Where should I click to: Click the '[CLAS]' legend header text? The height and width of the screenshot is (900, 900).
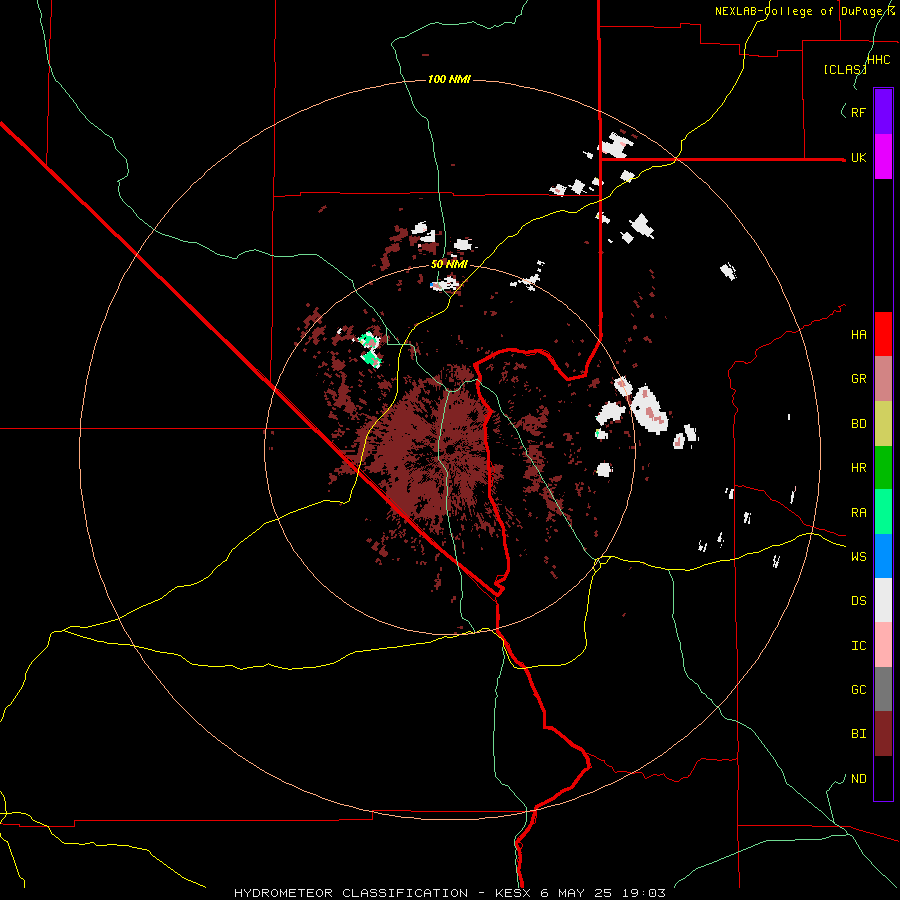coord(845,70)
